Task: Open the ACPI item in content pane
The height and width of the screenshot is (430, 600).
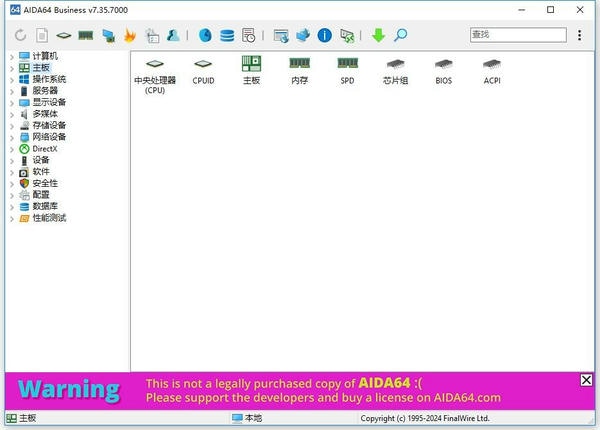Action: (x=492, y=71)
